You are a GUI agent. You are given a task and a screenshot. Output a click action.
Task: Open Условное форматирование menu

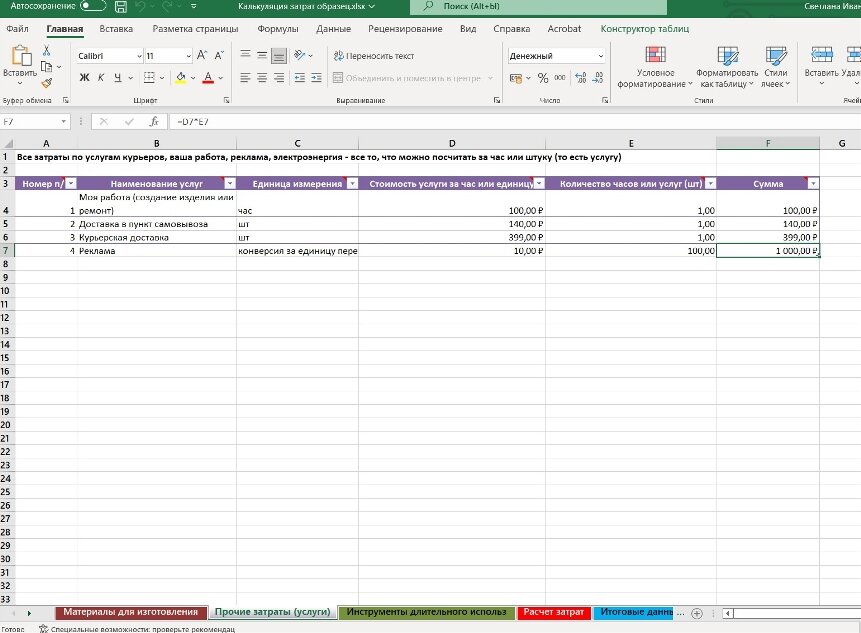coord(655,67)
